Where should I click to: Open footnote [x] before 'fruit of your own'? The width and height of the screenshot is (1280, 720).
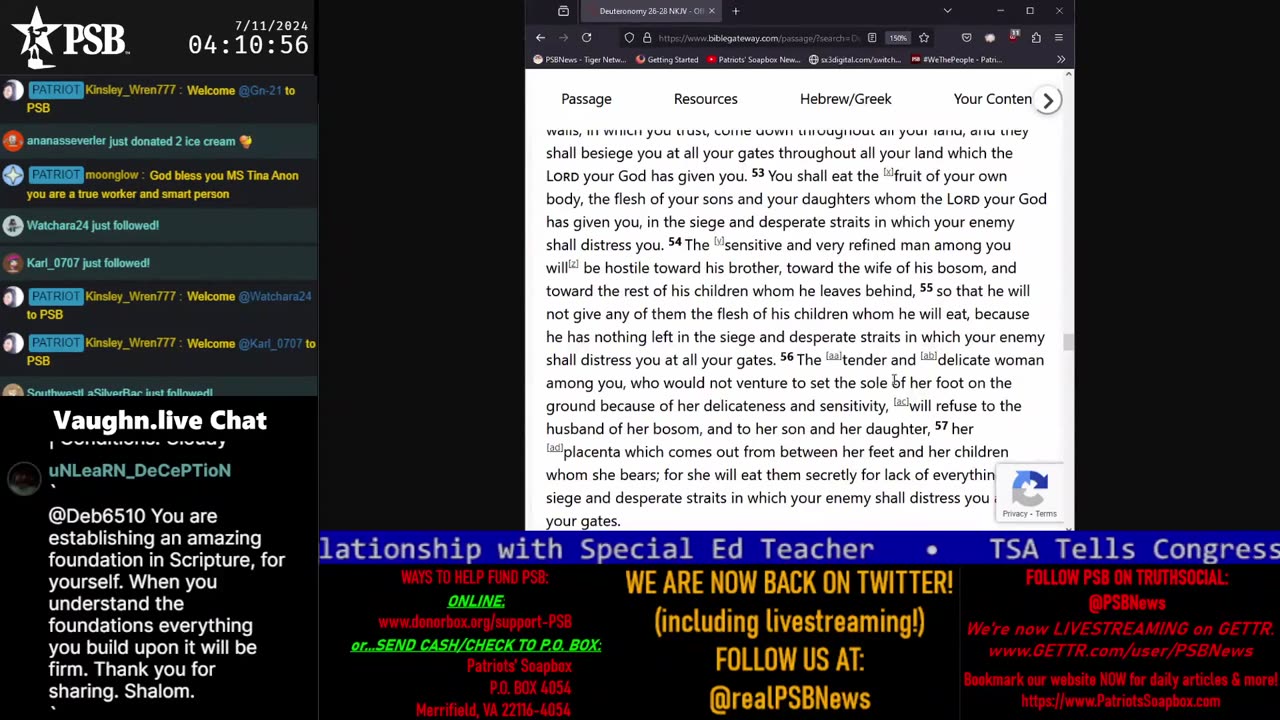(x=888, y=172)
